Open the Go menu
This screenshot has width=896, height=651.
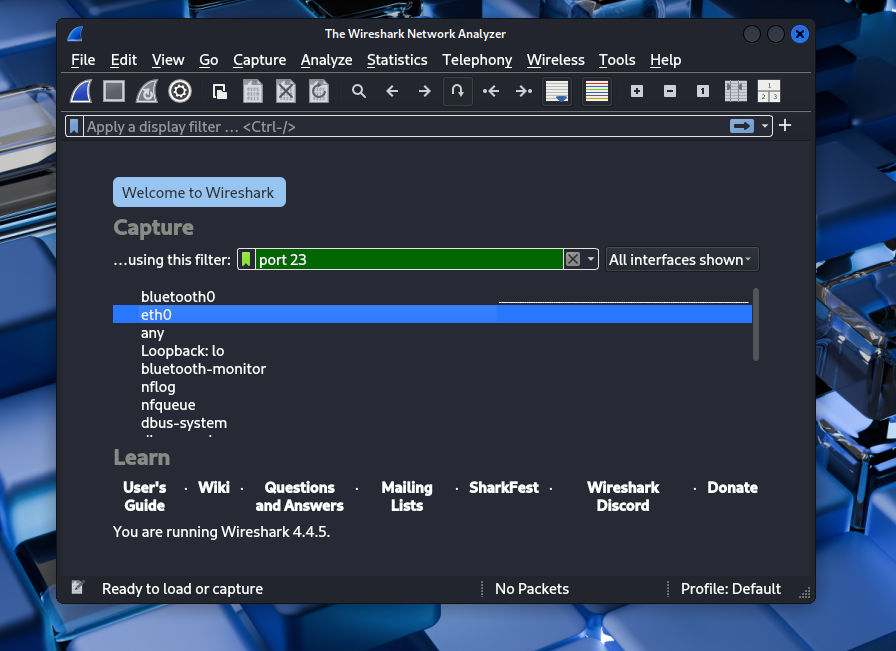(x=209, y=60)
